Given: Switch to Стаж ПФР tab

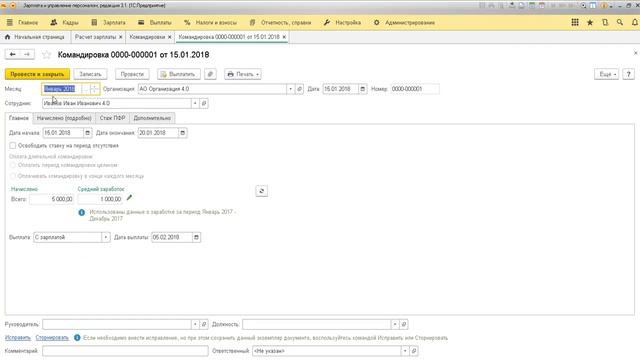Looking at the screenshot, I should coord(112,118).
